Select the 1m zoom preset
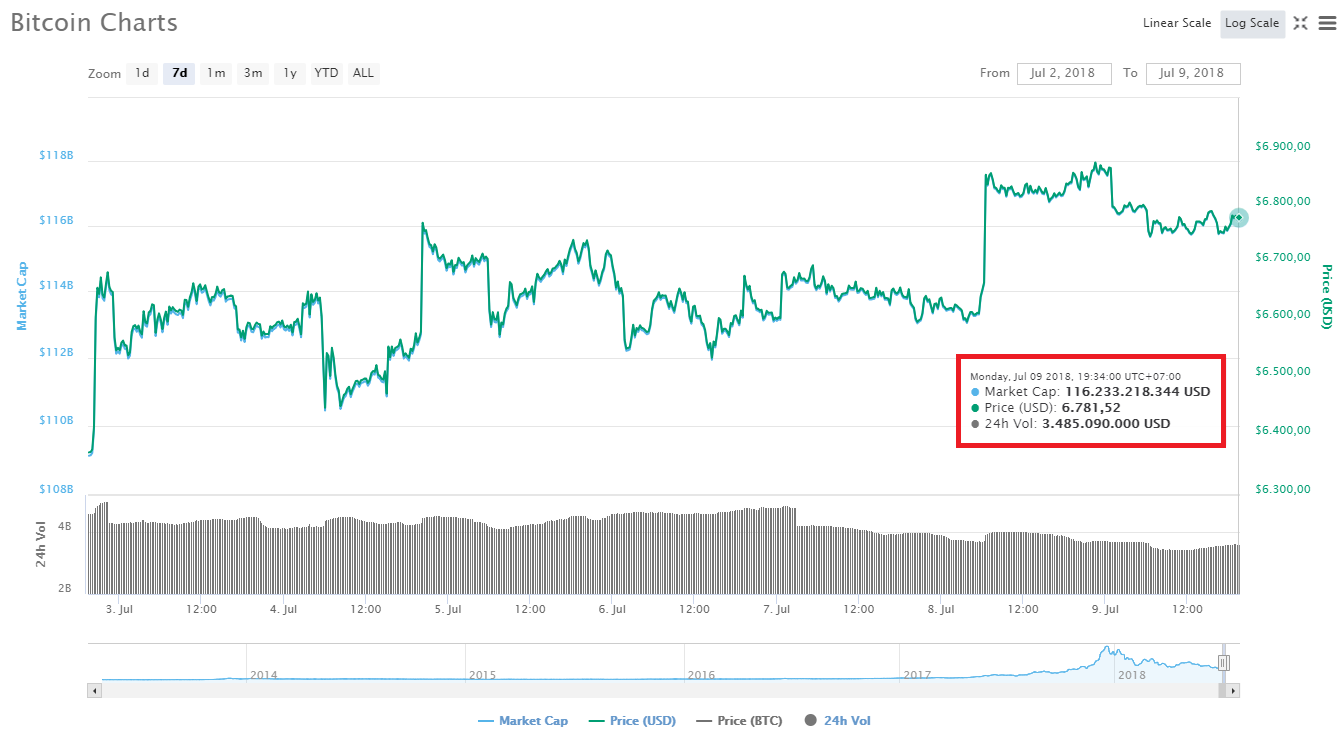The width and height of the screenshot is (1343, 737). [215, 72]
